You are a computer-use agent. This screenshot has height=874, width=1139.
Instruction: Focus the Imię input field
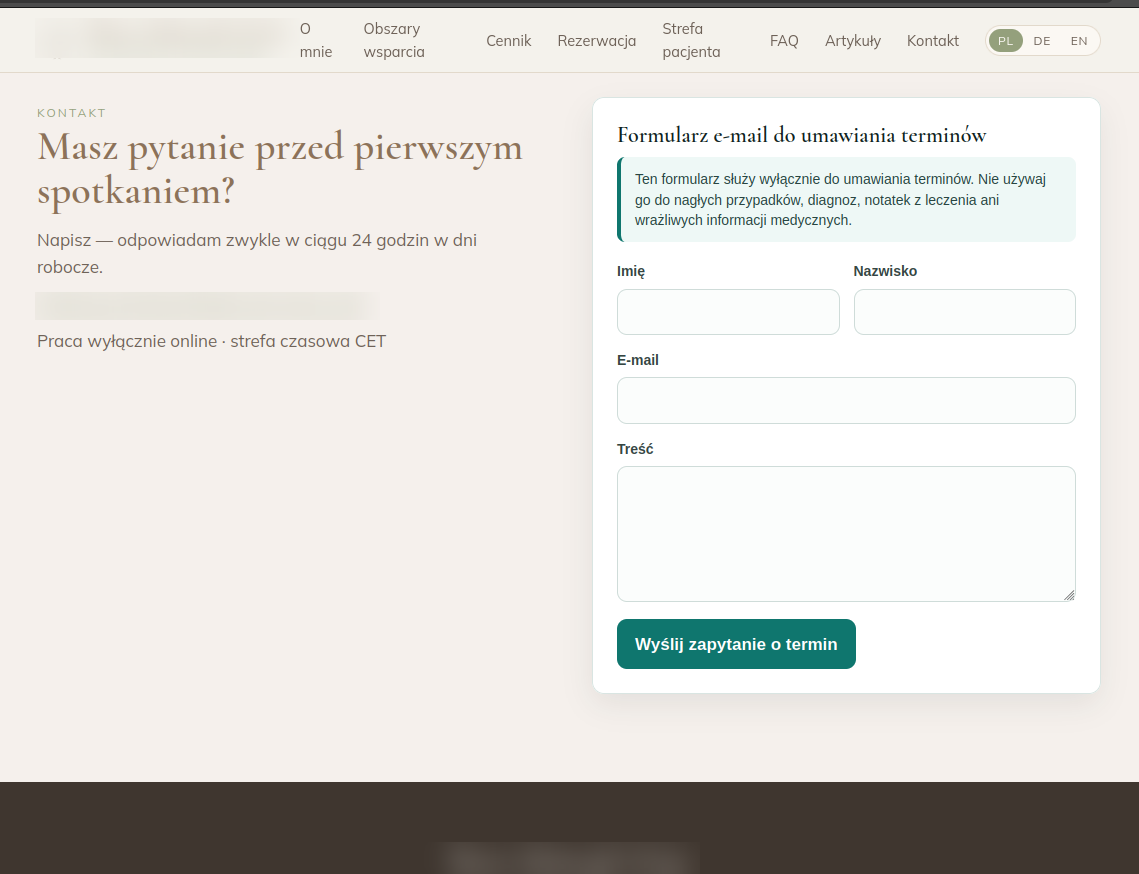[728, 312]
